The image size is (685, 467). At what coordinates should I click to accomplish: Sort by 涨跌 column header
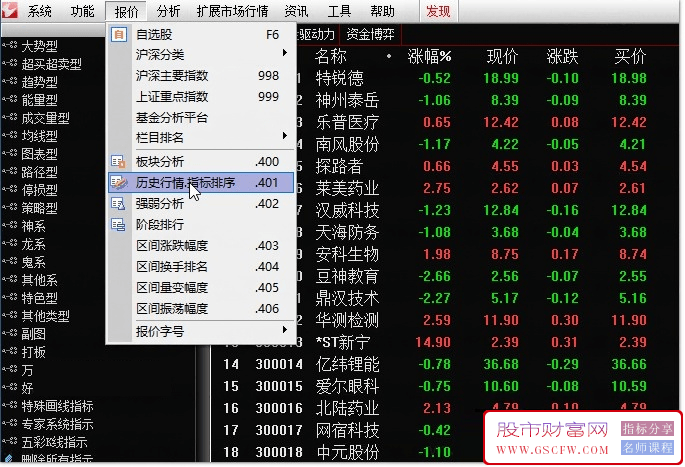click(x=562, y=56)
